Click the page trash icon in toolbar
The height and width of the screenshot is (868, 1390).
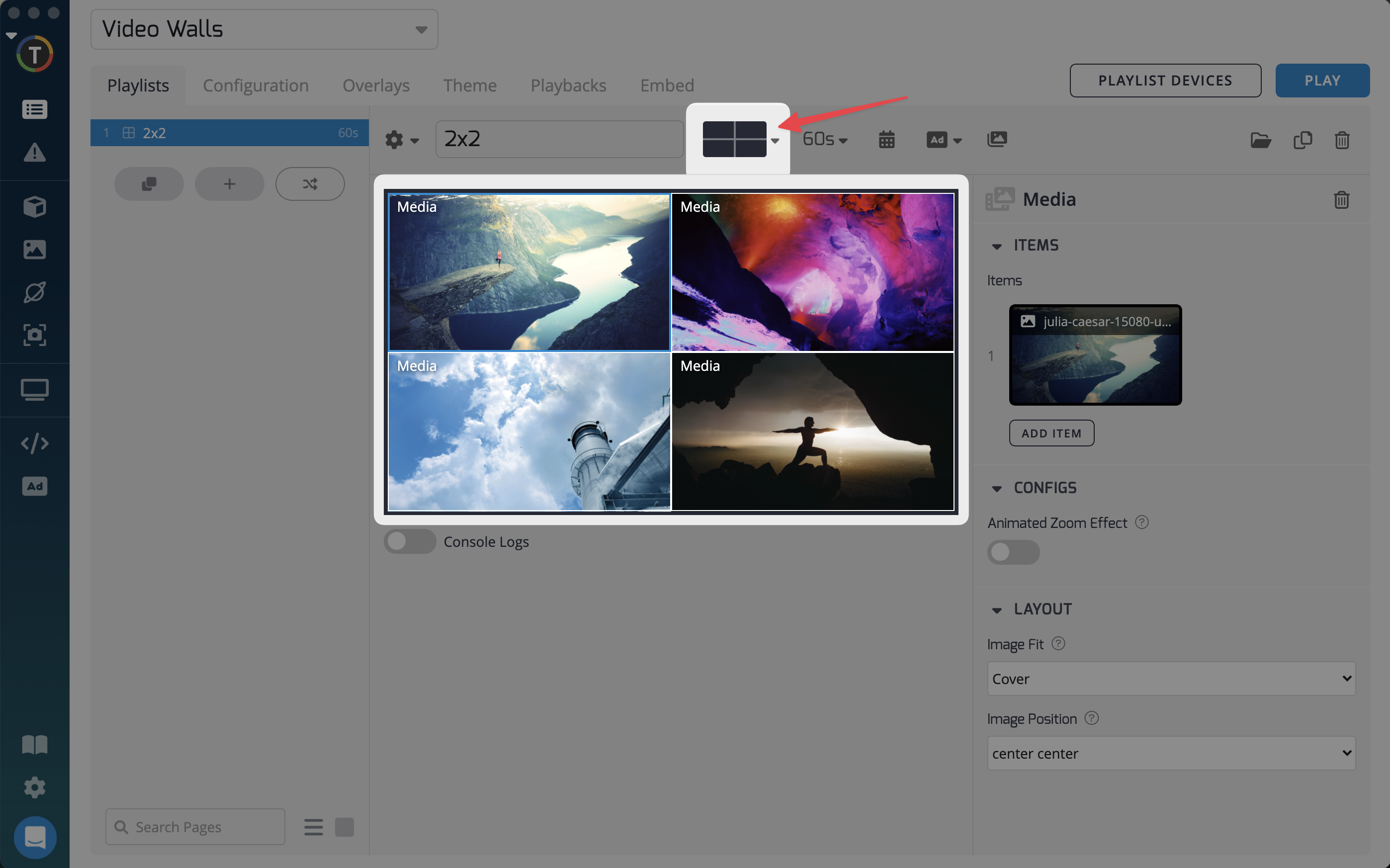[x=1341, y=140]
